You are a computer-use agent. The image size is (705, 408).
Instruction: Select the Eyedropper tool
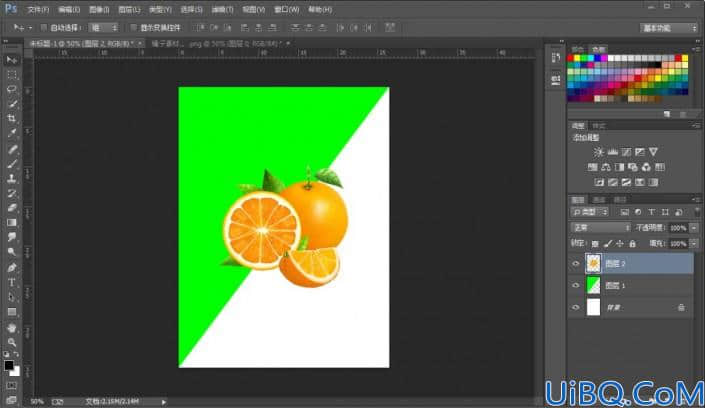(x=12, y=133)
